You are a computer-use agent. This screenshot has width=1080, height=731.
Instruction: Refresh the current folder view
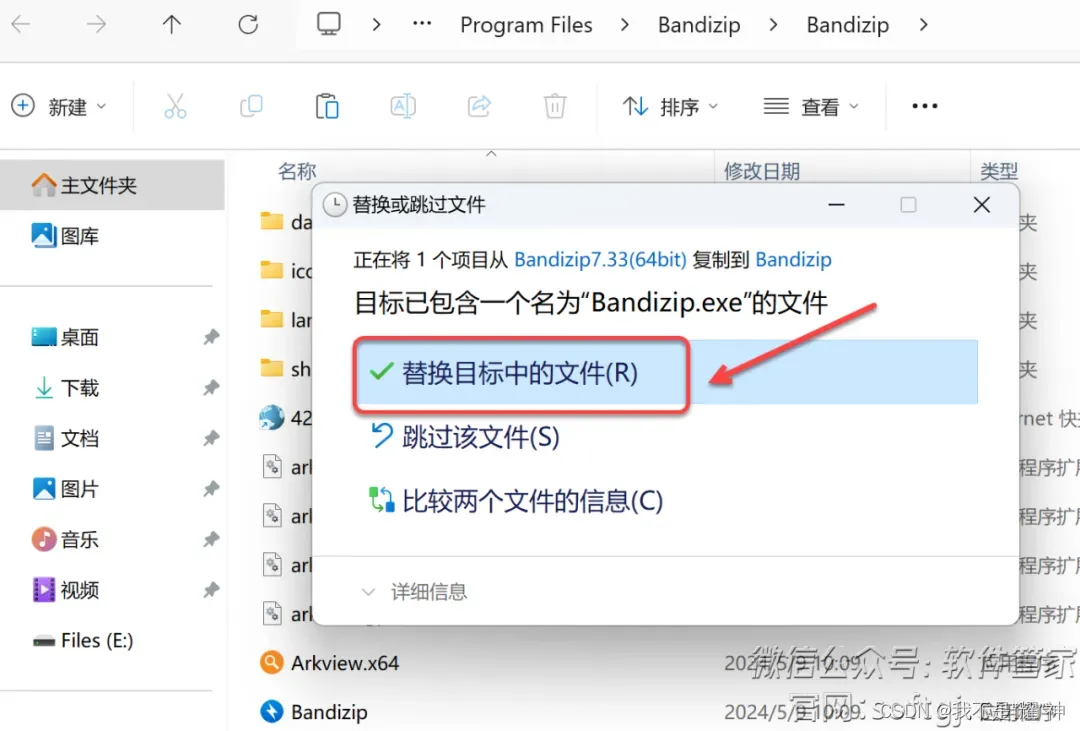[x=248, y=25]
